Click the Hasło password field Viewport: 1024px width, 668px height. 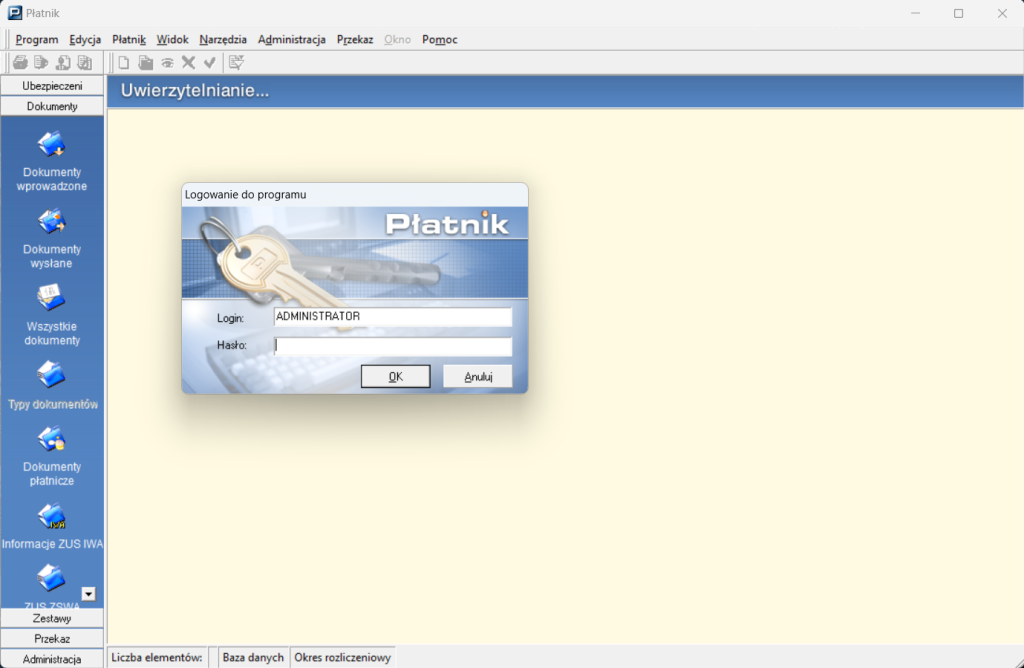coord(393,347)
